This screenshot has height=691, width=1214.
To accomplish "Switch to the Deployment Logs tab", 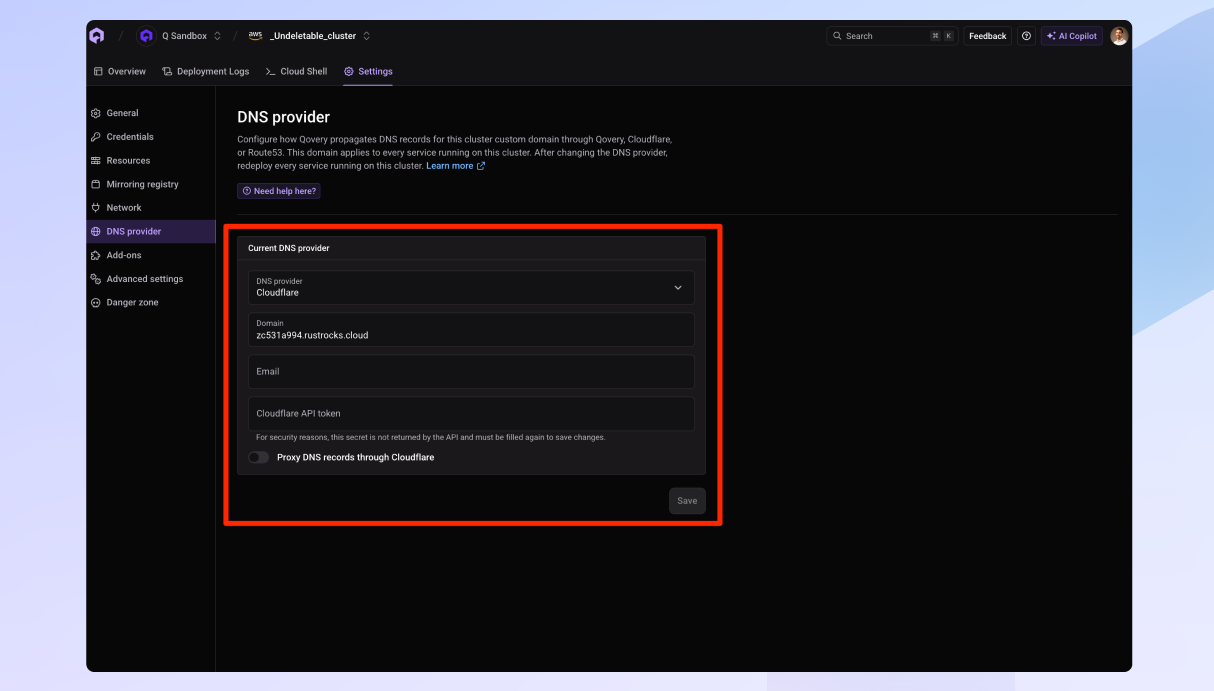I will coord(206,71).
